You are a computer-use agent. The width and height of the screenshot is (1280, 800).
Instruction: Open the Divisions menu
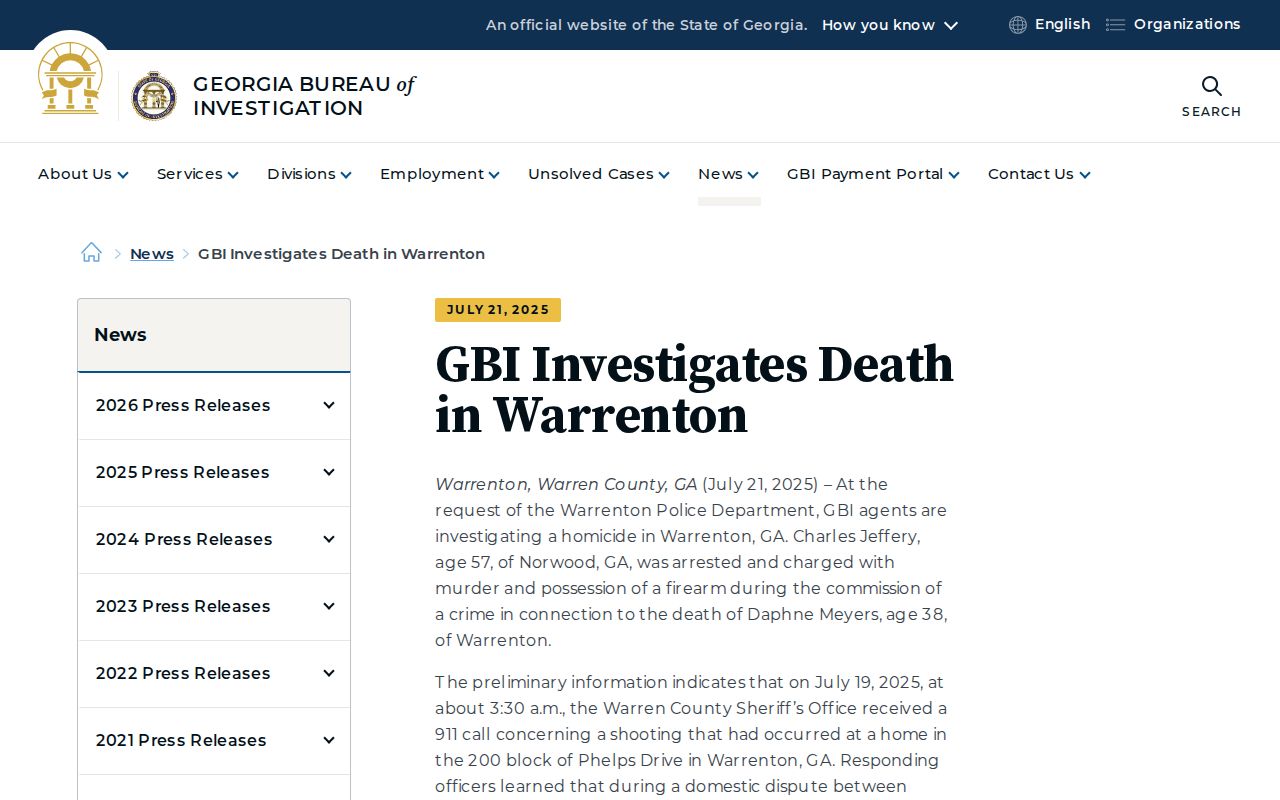click(309, 174)
